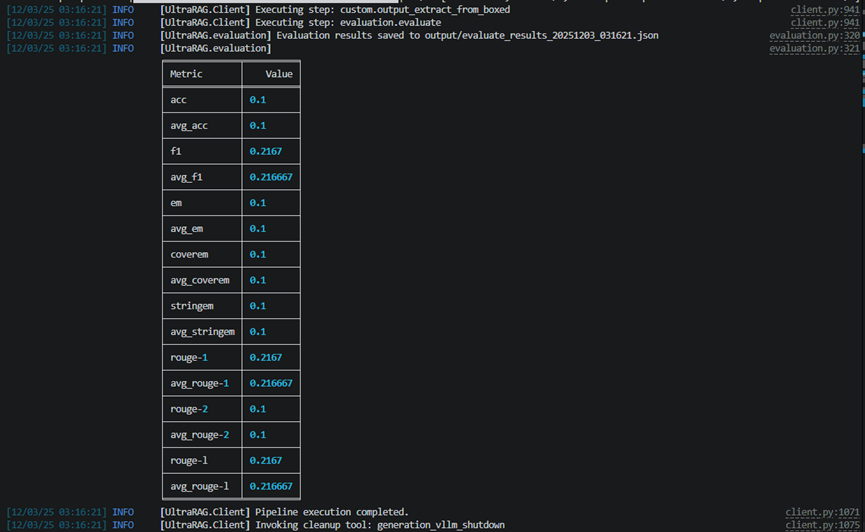Select the stringem metric name cell

point(202,306)
